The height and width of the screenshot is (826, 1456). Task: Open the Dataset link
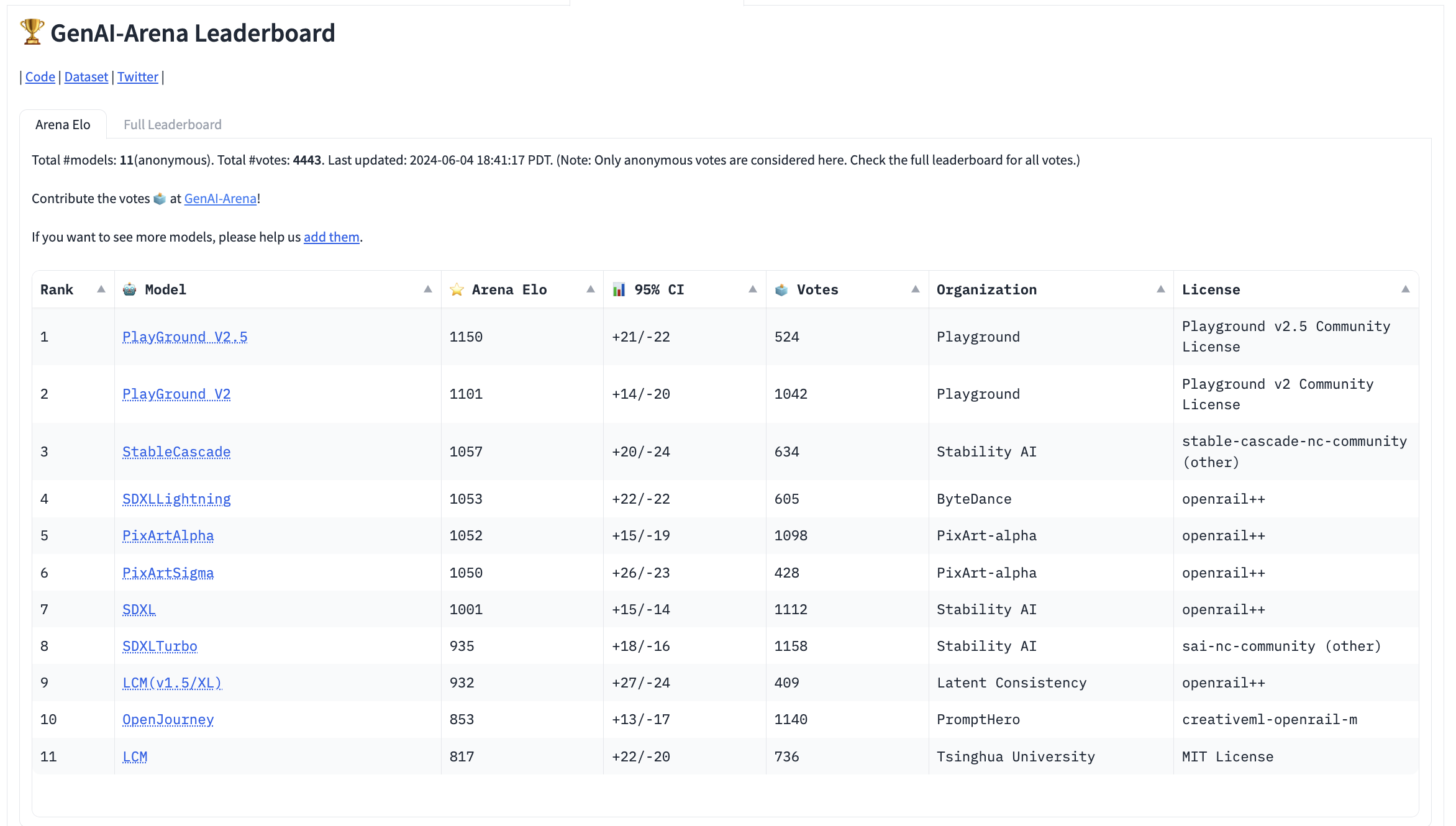point(86,77)
